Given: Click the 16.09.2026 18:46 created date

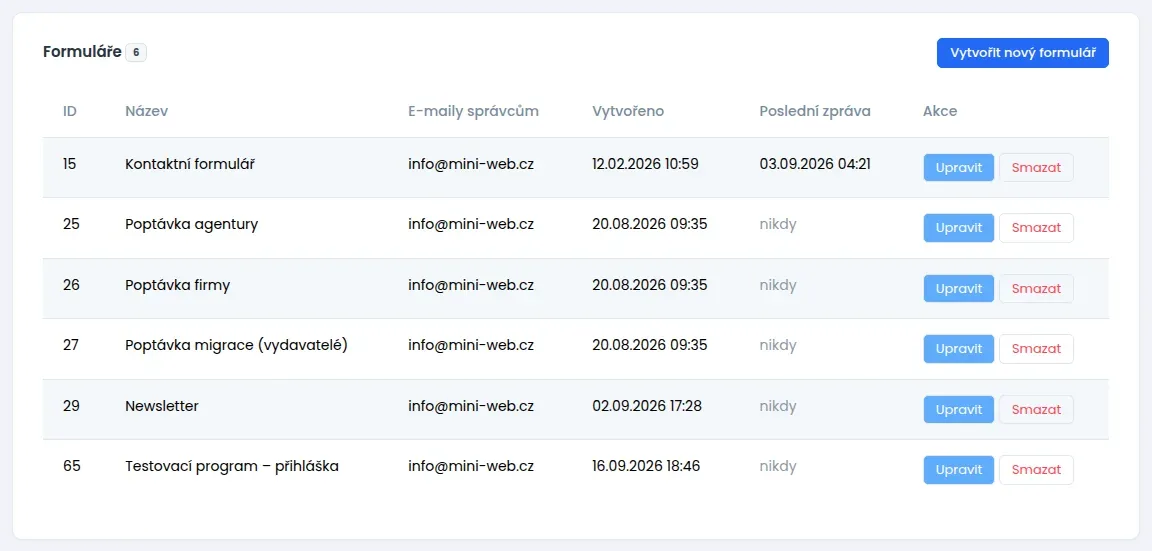Looking at the screenshot, I should coord(646,466).
